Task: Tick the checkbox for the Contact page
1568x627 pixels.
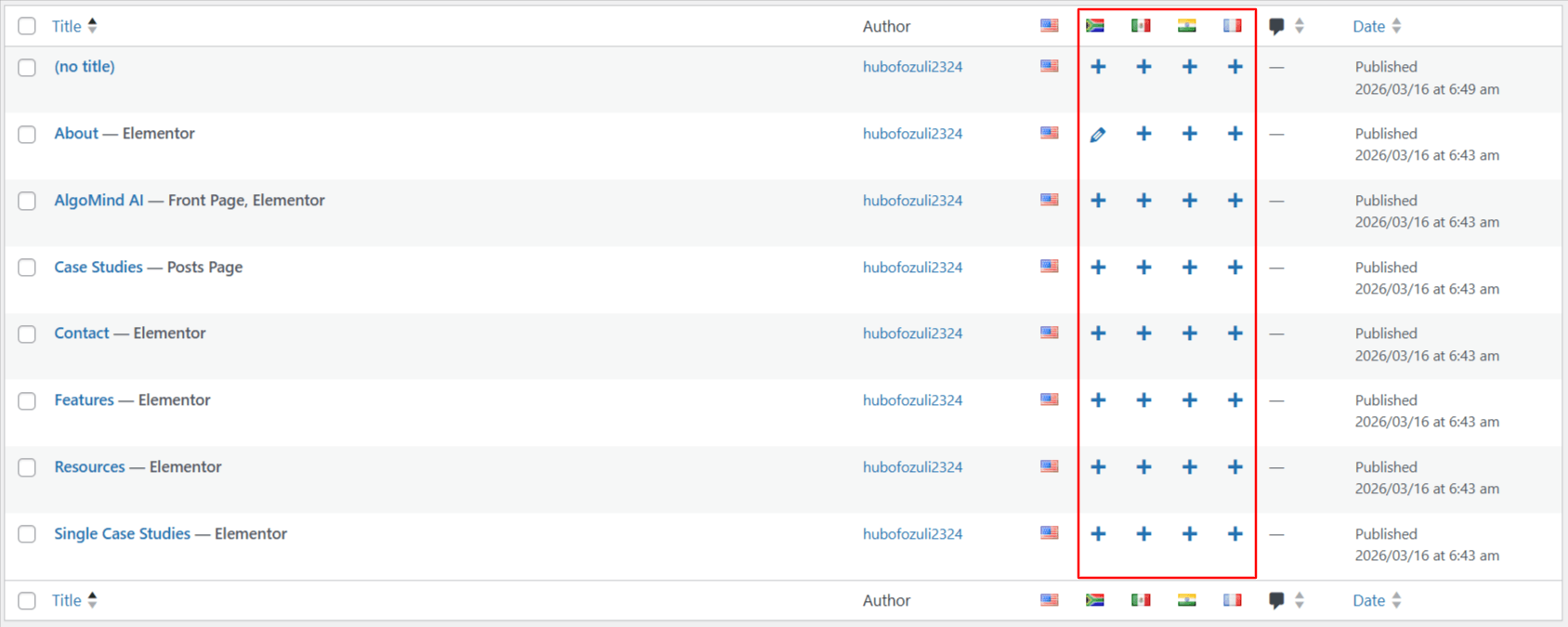Action: [27, 334]
